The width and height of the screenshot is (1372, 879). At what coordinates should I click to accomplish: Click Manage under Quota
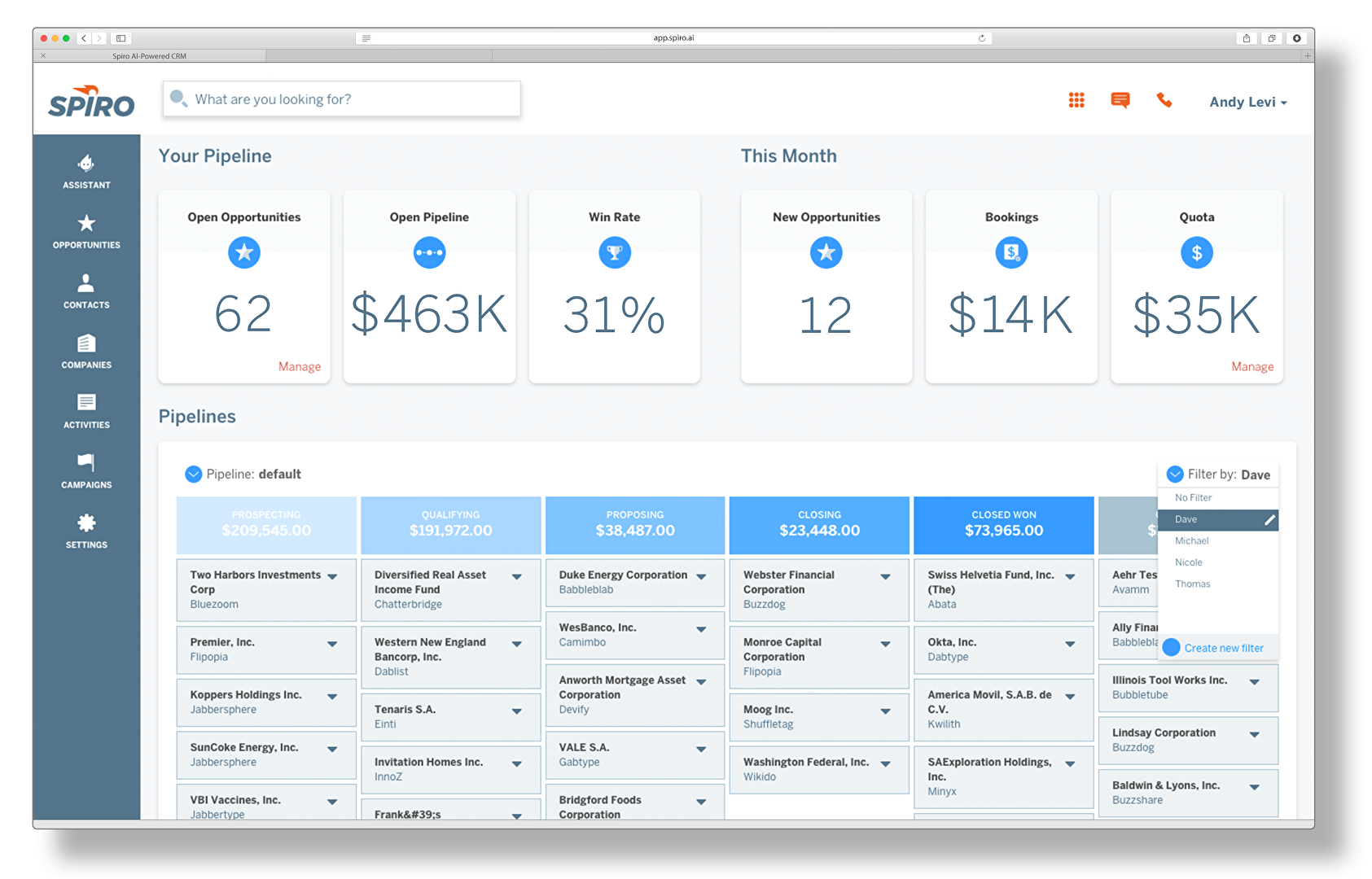(x=1252, y=366)
